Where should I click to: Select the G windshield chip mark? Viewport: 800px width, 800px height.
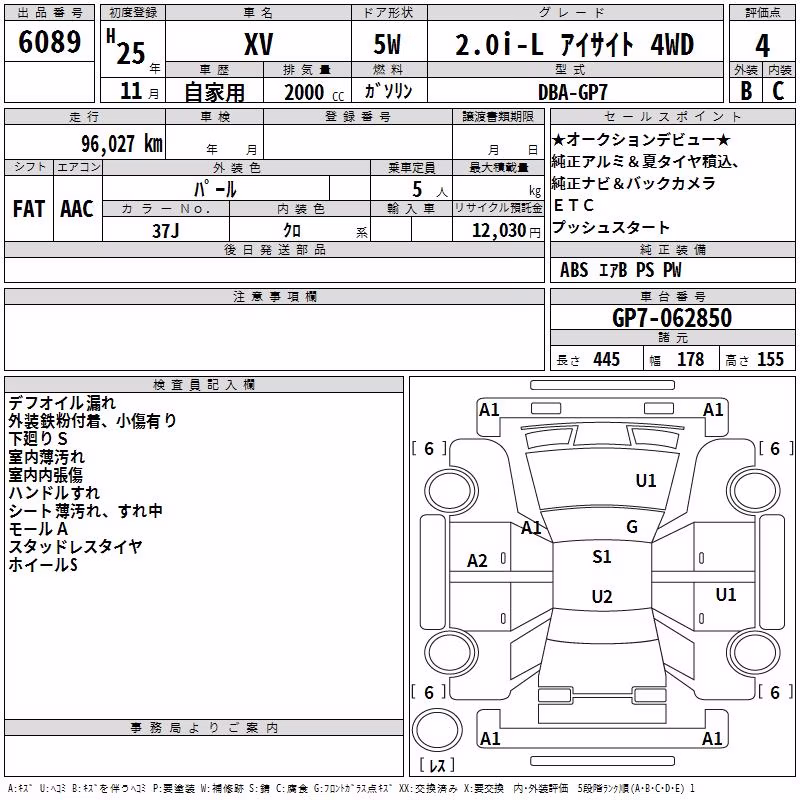tap(632, 527)
